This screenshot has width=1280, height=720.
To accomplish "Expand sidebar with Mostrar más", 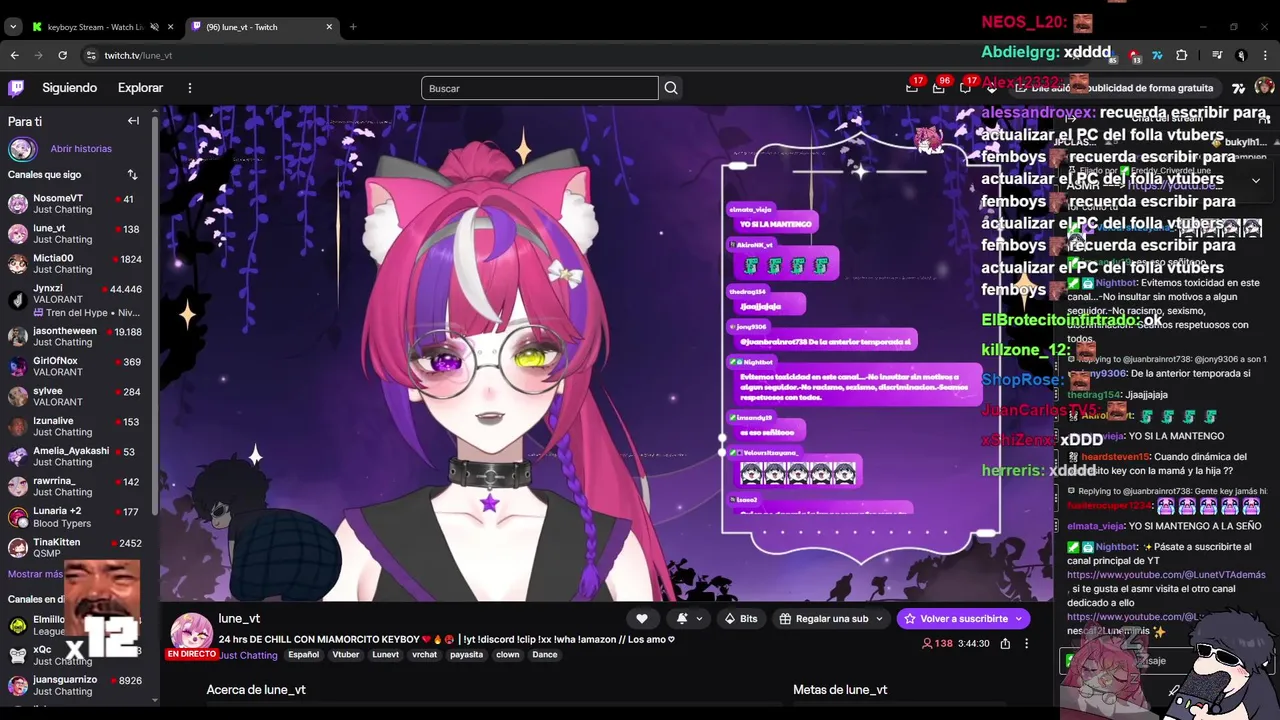I will tap(35, 574).
